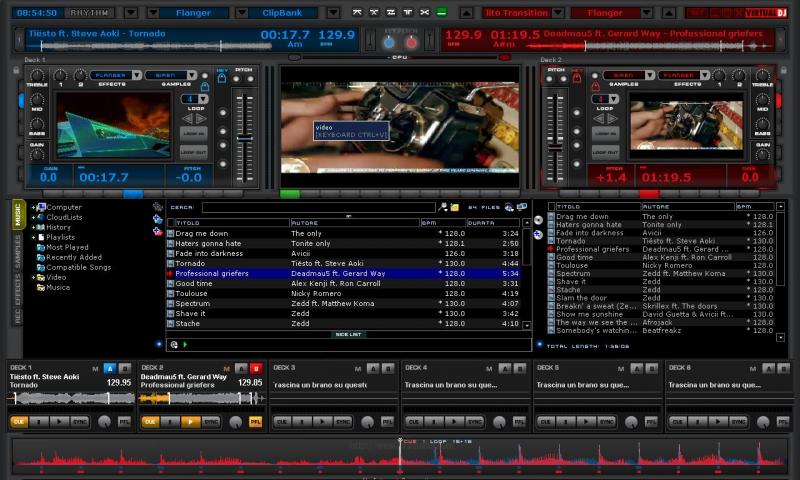Click the LOOP IN button on Deck 1

coord(193,133)
